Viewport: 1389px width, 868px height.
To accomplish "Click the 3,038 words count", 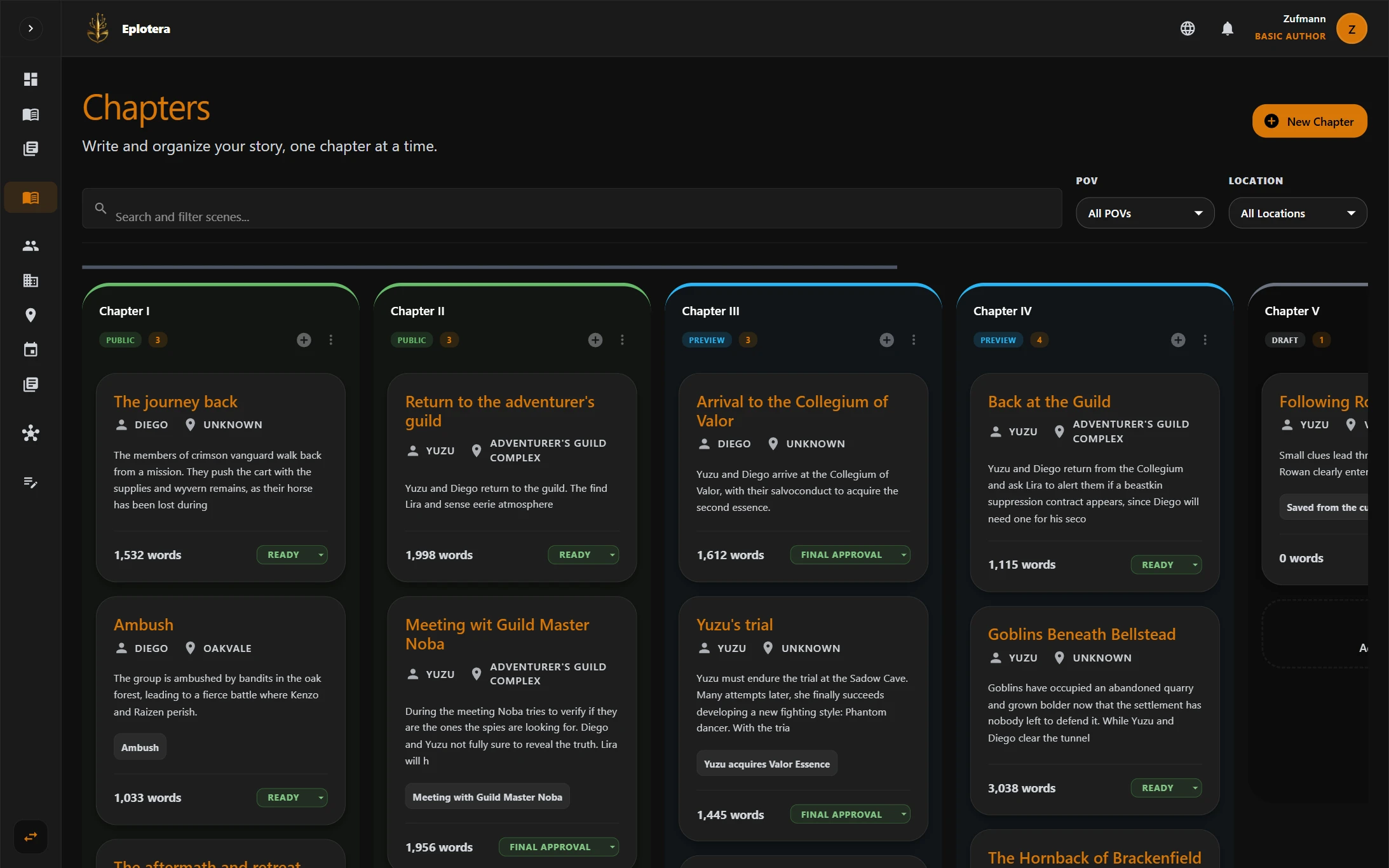I will coord(1022,788).
